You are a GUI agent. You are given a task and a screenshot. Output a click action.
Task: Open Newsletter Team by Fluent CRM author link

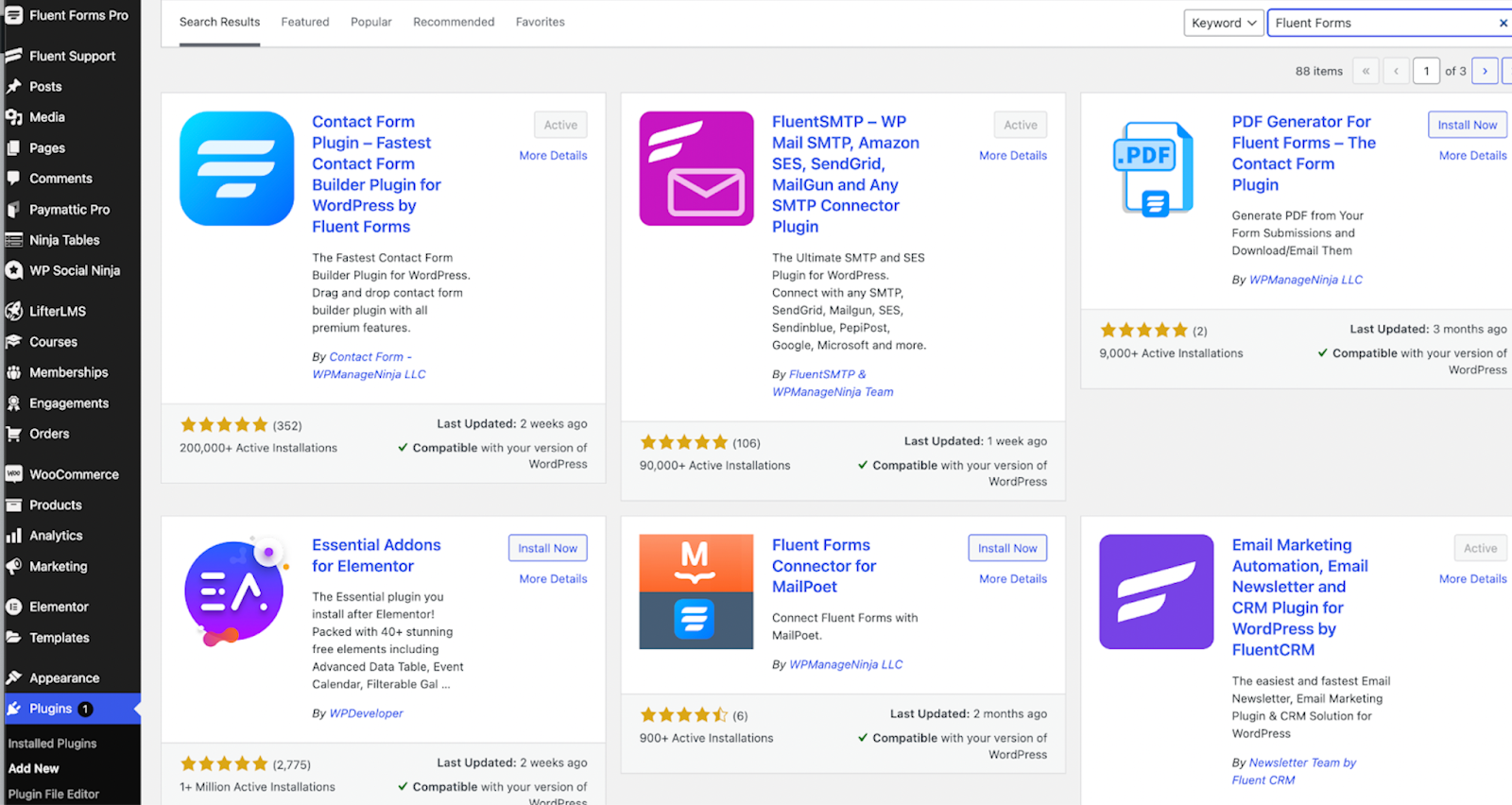tap(1294, 771)
